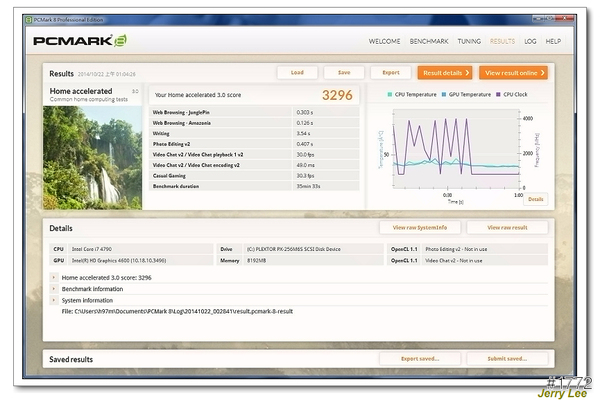Click View raw result button

click(508, 228)
